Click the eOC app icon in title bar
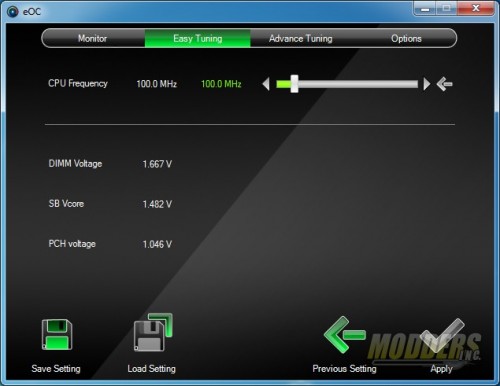This screenshot has height=386, width=500. click(x=13, y=12)
